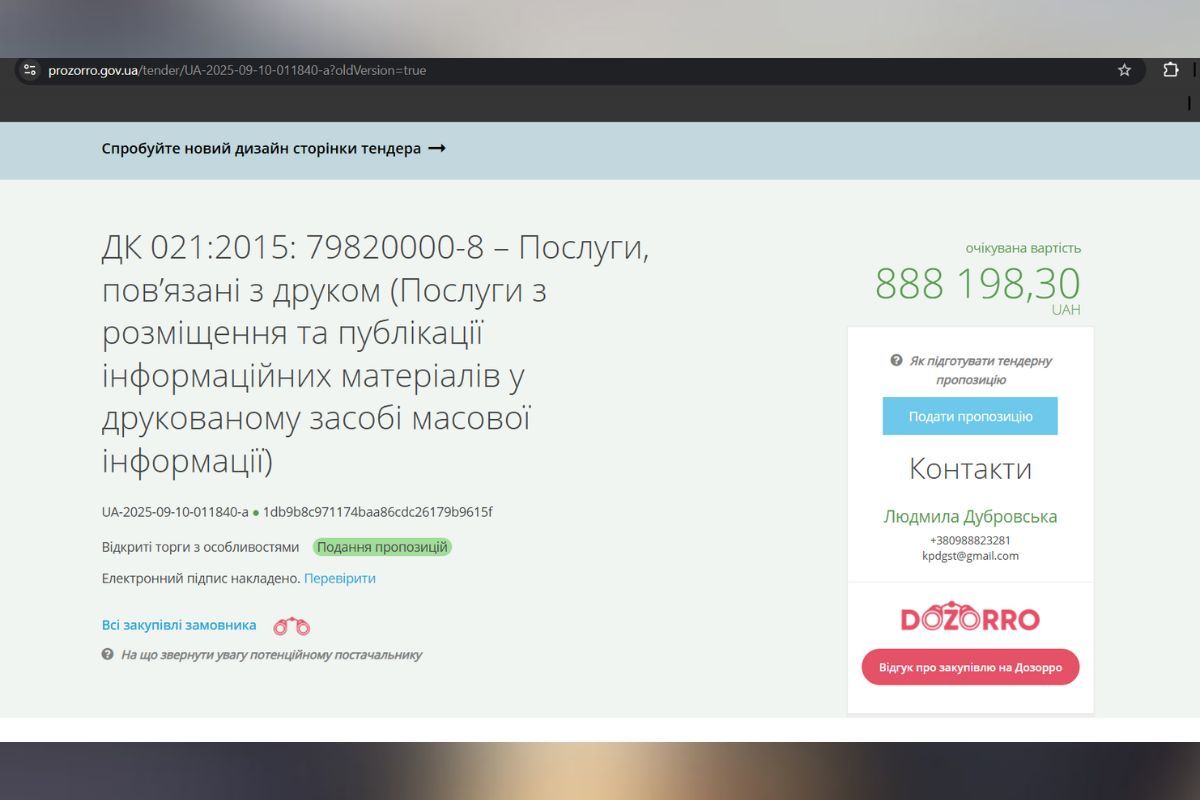Click the phone number +380988823281
Viewport: 1200px width, 800px height.
(971, 540)
